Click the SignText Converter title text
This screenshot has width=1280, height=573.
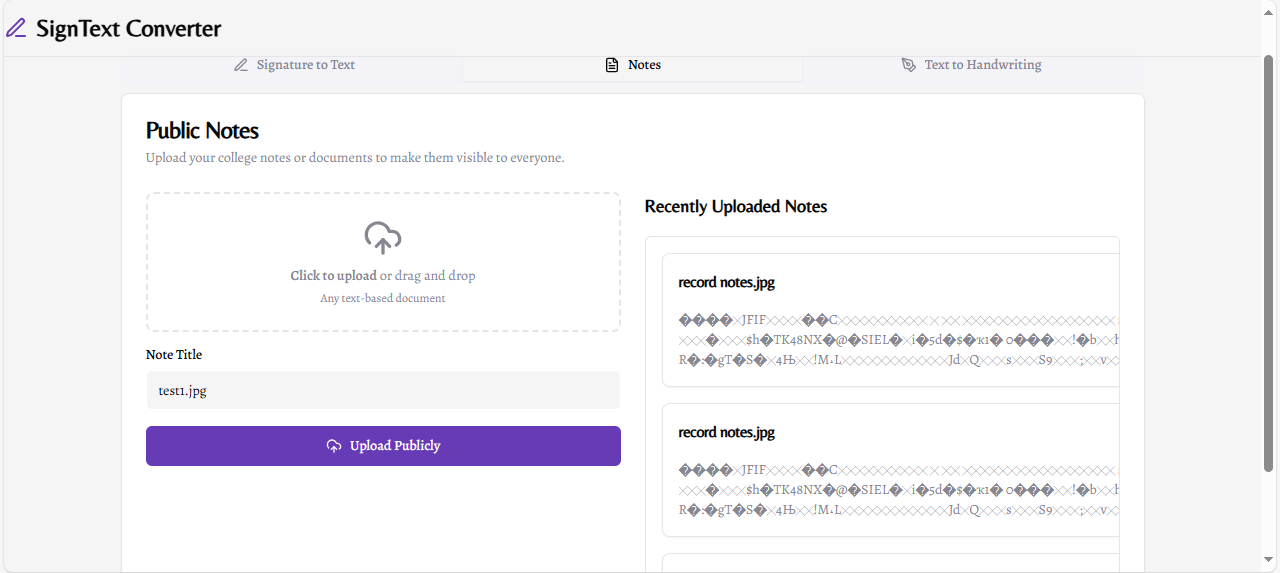click(129, 28)
